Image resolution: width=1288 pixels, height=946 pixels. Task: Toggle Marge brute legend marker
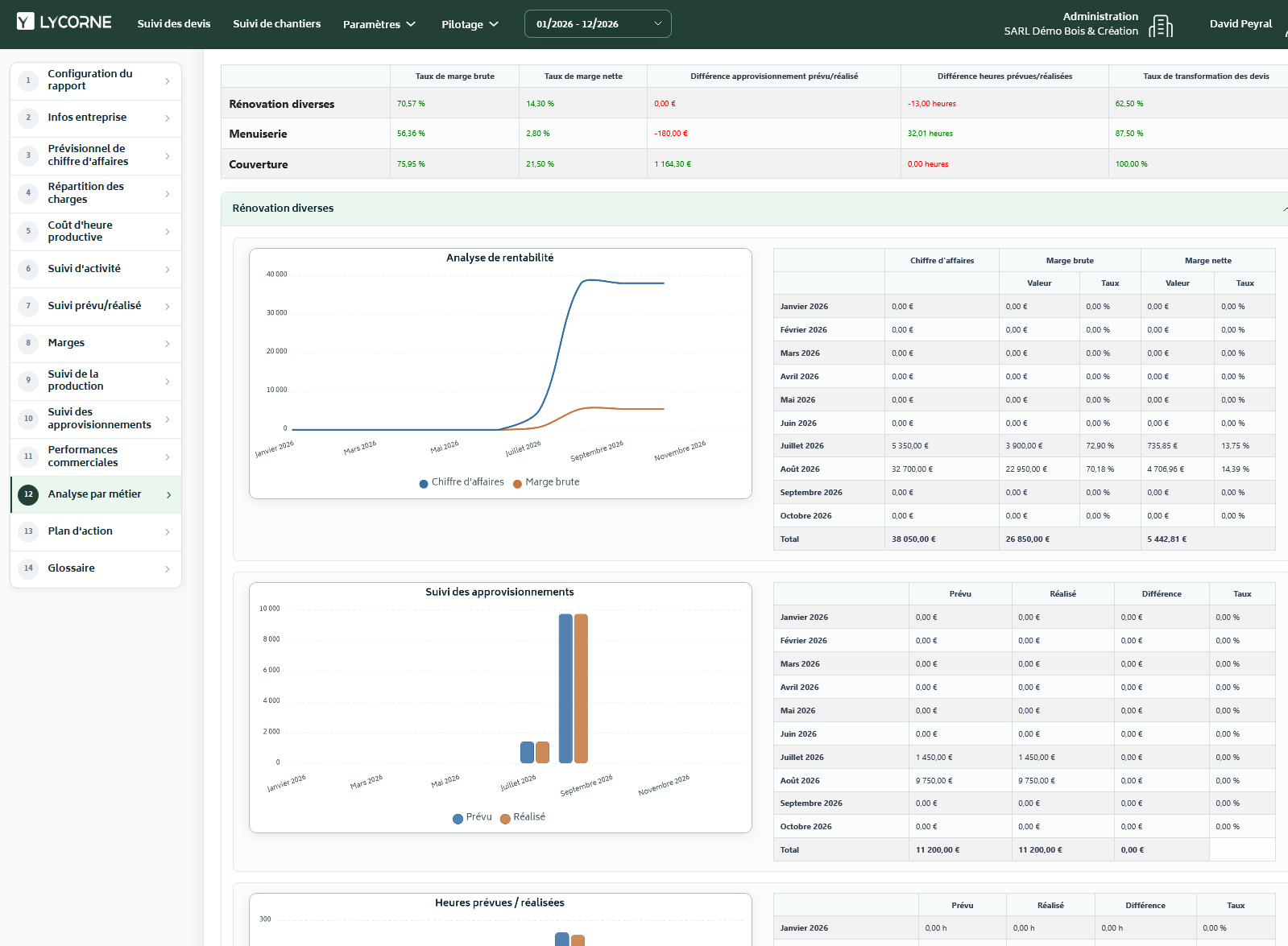(x=517, y=483)
